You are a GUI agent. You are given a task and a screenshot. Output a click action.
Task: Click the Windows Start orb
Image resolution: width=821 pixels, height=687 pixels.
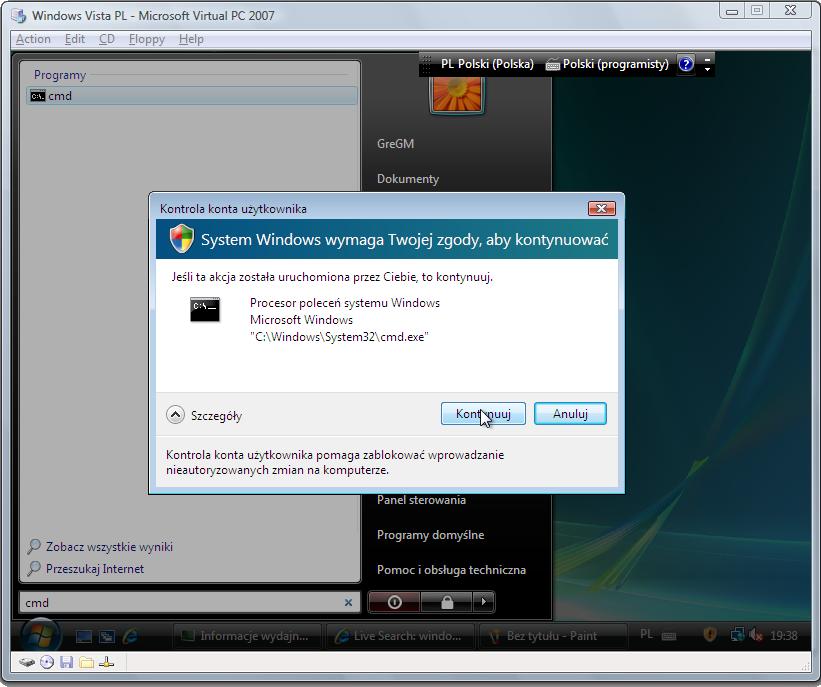(40, 635)
